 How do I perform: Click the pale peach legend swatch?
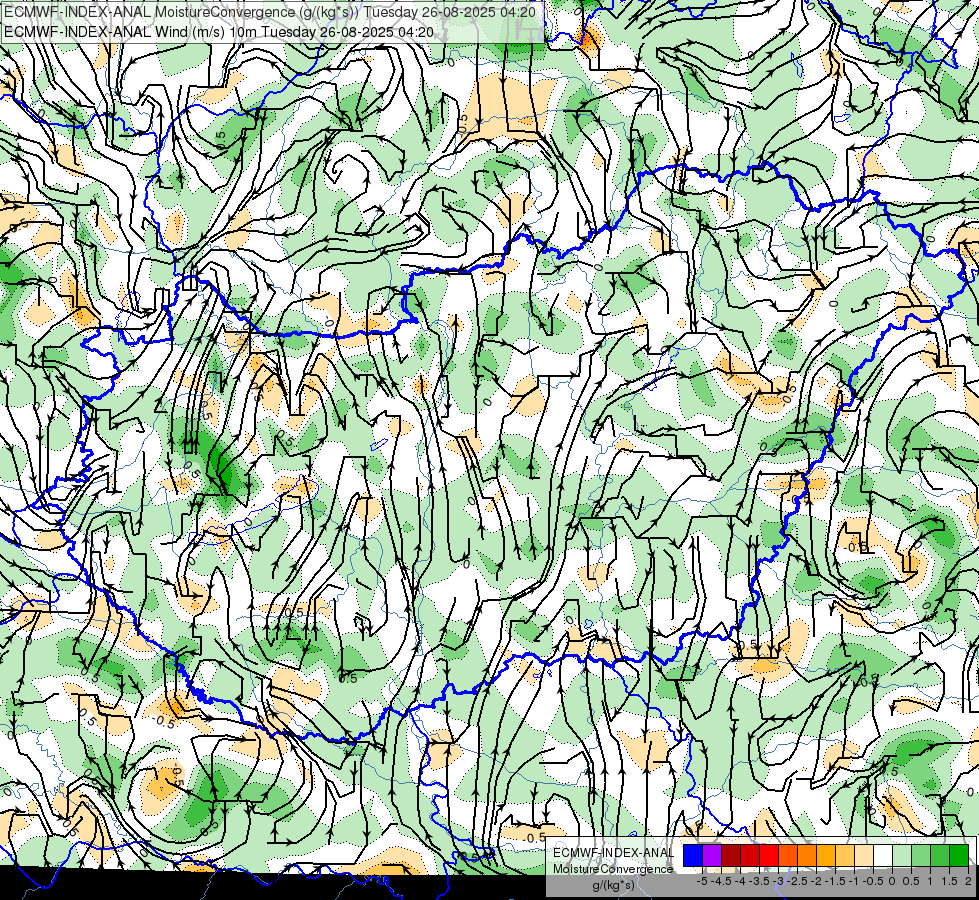[x=864, y=855]
